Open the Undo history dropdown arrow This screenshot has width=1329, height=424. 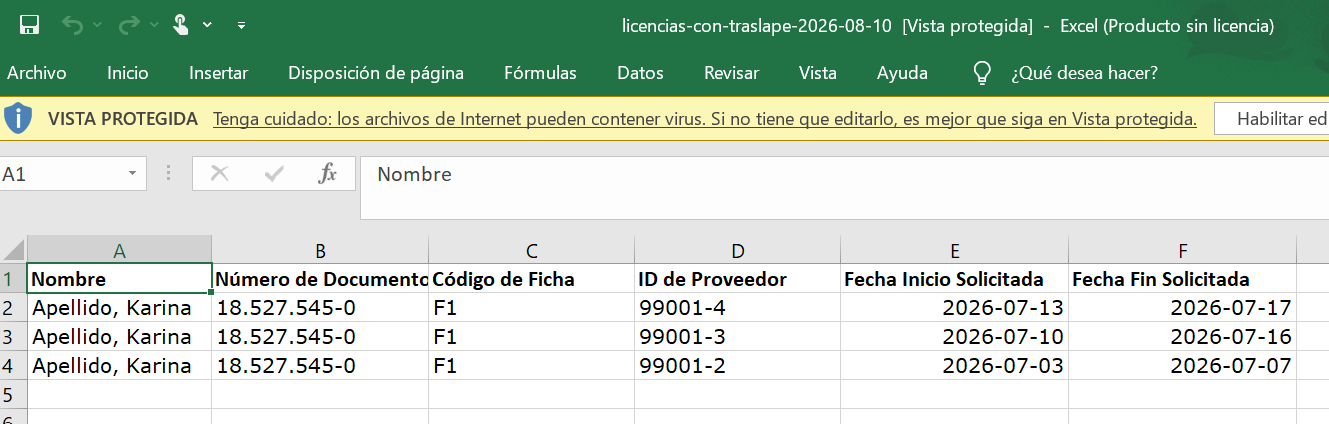97,24
